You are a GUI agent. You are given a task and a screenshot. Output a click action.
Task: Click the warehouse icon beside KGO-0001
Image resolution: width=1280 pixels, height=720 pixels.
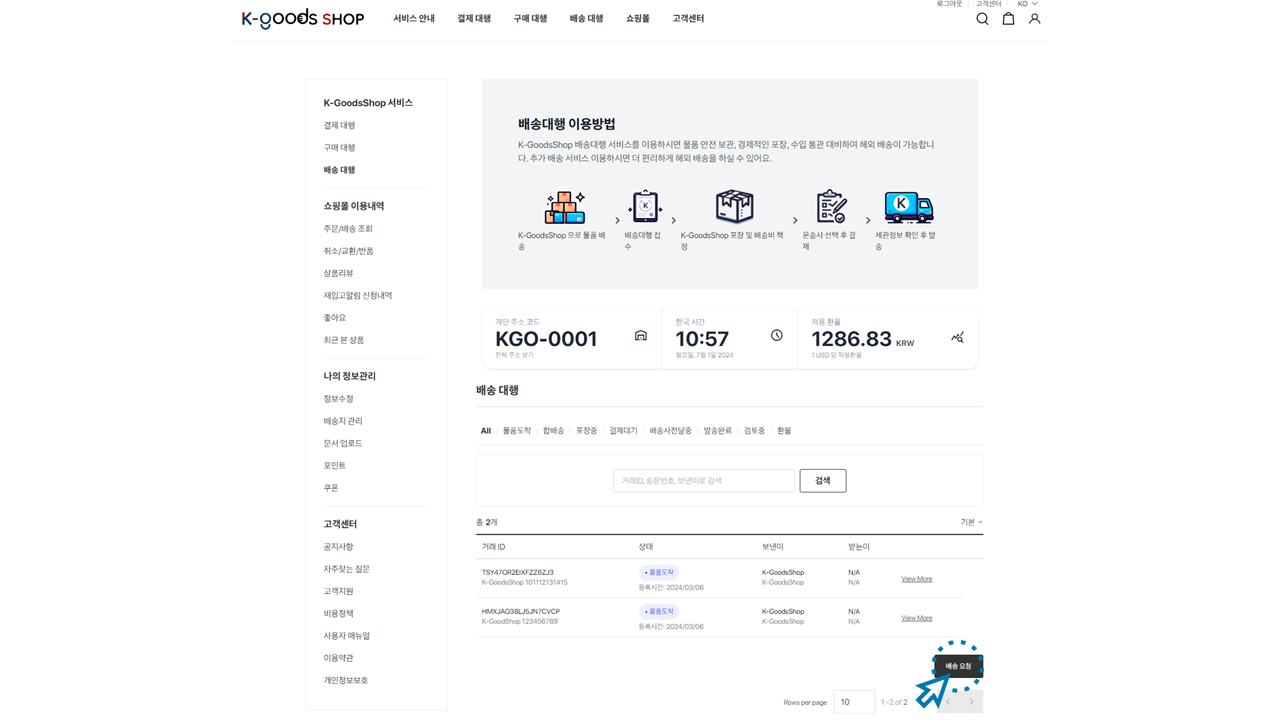641,336
